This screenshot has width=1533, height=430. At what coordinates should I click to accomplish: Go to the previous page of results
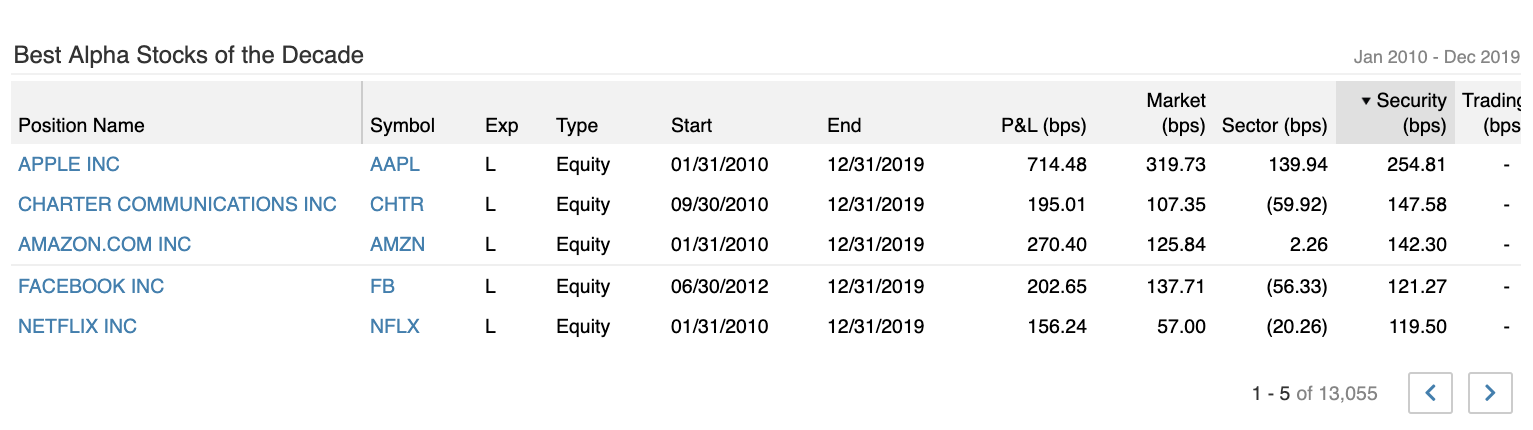1430,393
